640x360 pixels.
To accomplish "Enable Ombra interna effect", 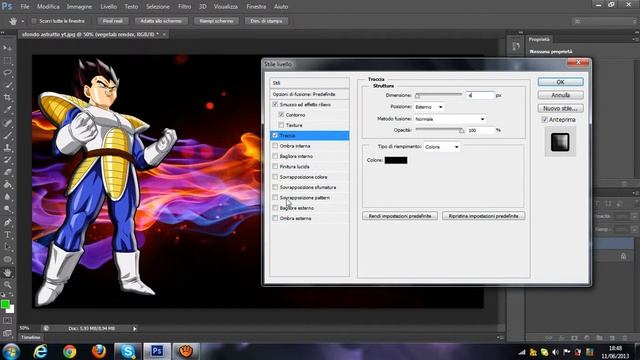I will point(275,146).
